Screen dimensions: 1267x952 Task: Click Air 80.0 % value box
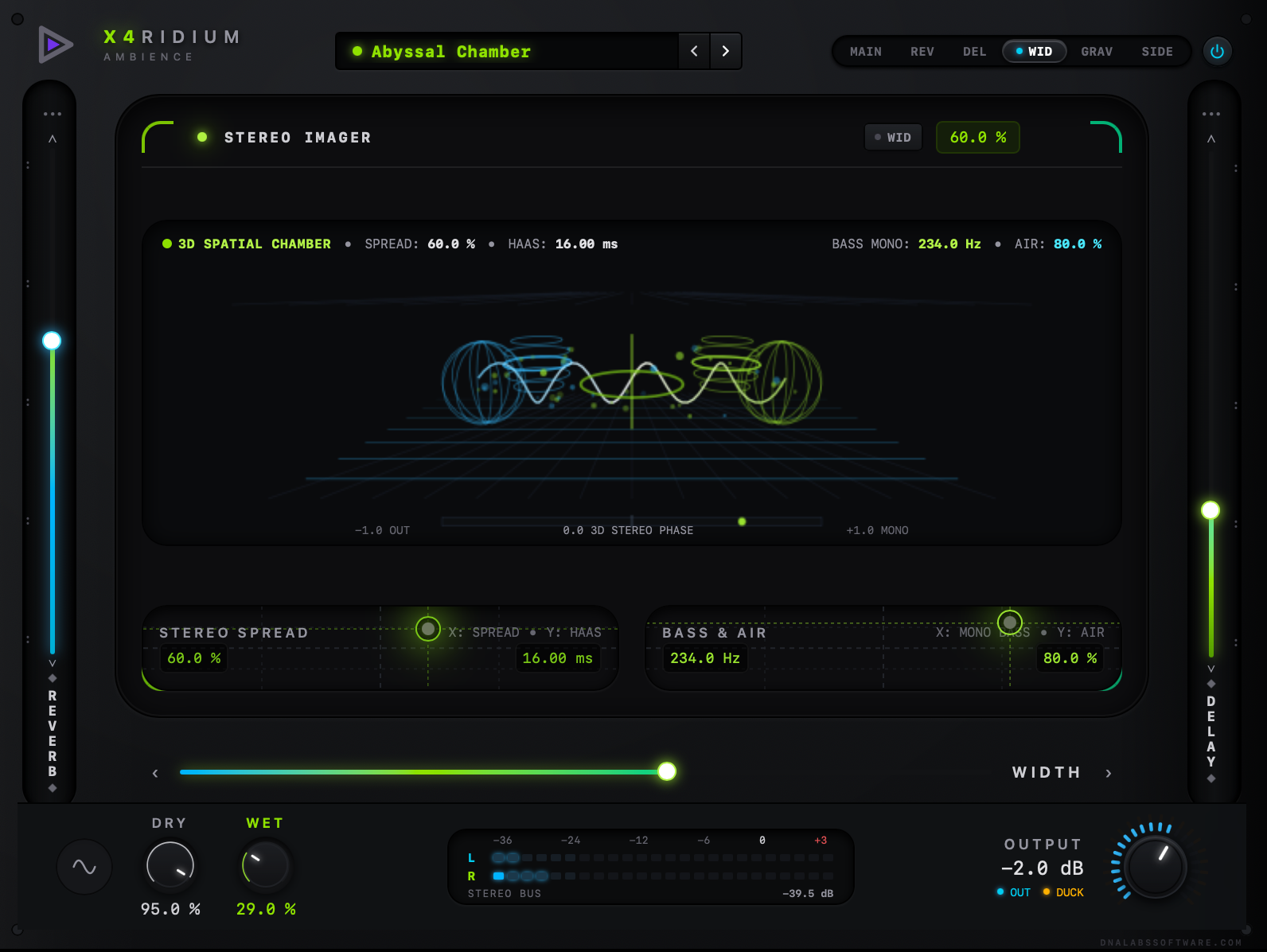point(1070,658)
